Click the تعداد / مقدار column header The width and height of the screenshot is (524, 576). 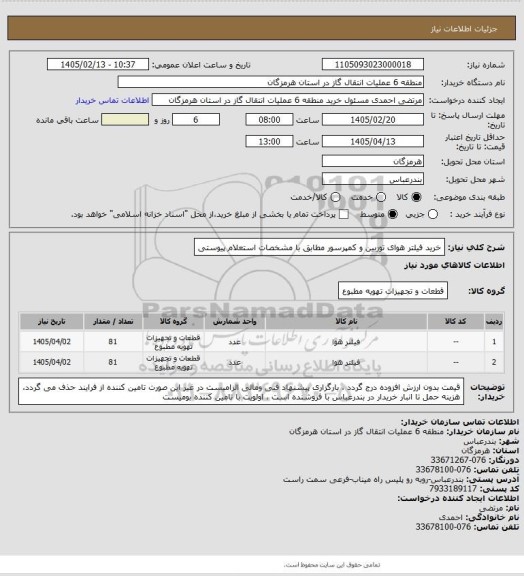click(x=113, y=321)
